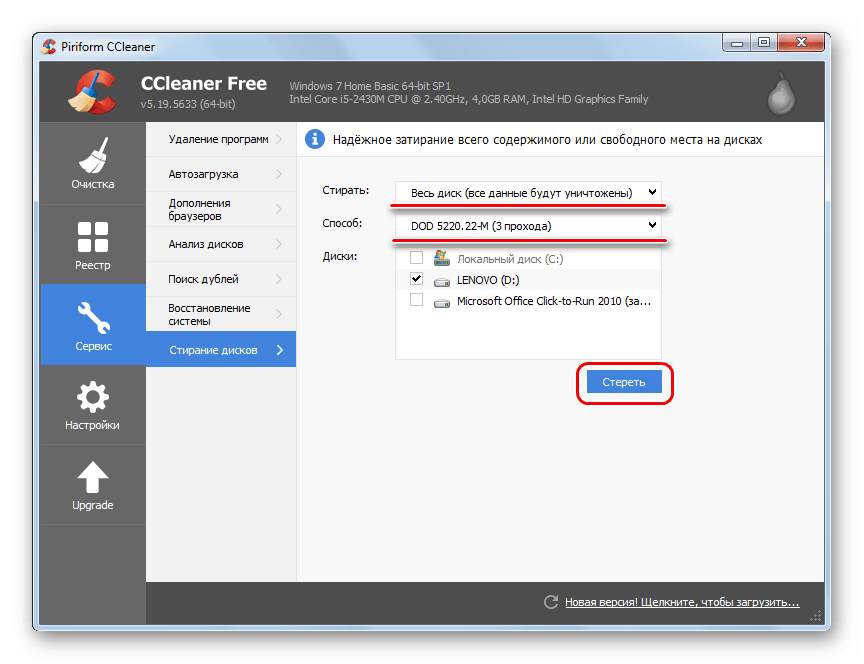Click the Upgrade arrow icon

coord(92,477)
